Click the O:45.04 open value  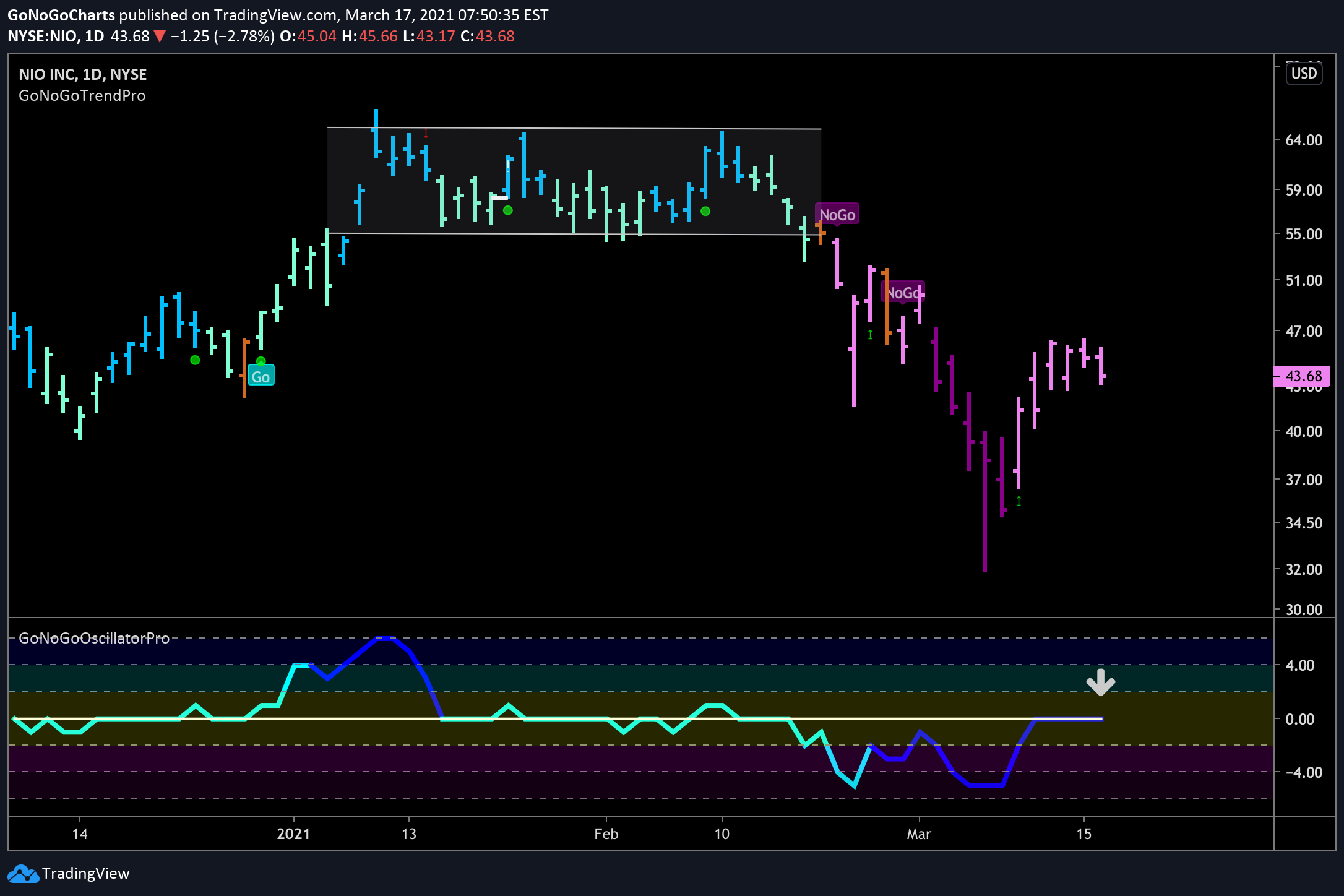coord(308,37)
